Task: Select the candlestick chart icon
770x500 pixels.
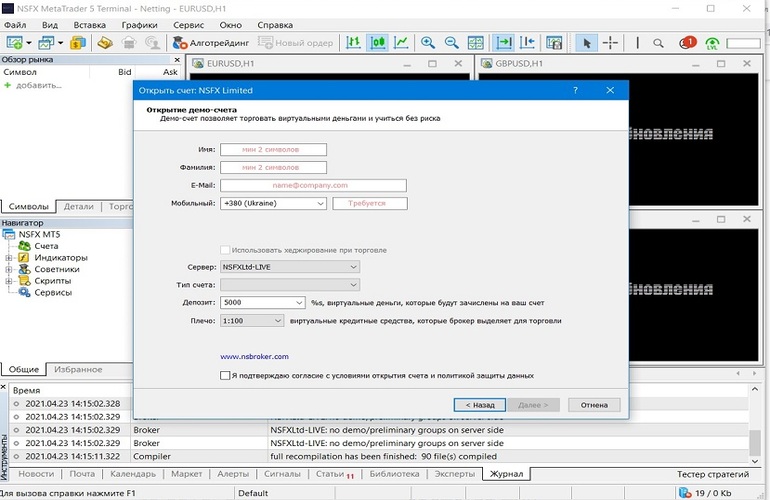Action: coord(378,43)
